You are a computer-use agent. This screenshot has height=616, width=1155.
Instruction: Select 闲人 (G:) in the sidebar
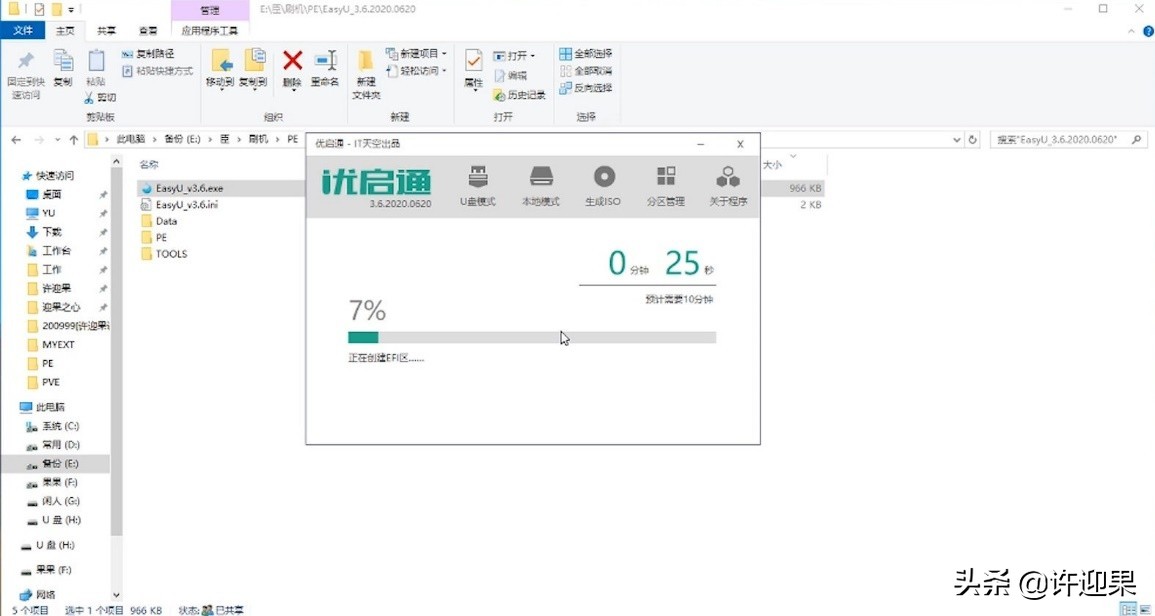[53, 501]
